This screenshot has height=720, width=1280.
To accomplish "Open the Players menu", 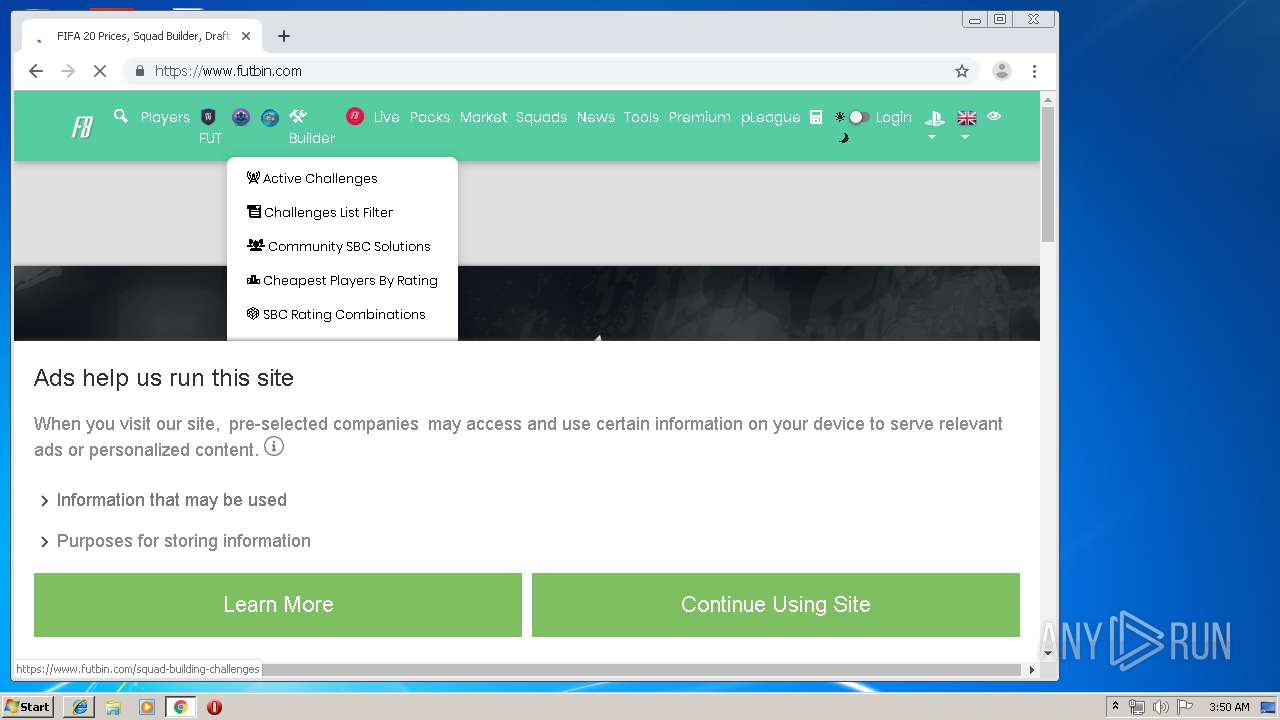I will (x=165, y=117).
